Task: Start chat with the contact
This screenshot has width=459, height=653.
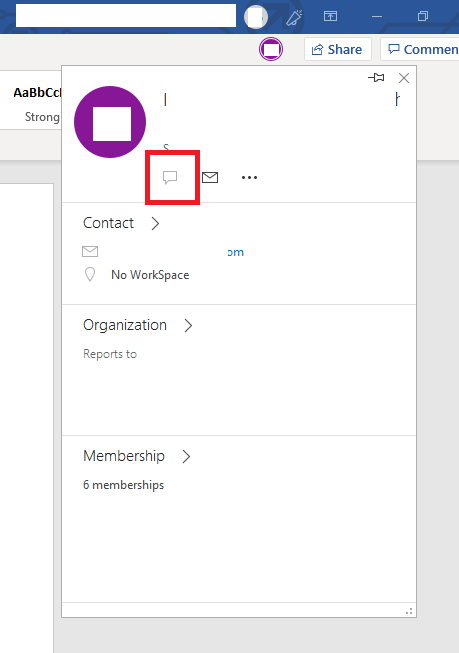Action: [x=170, y=177]
